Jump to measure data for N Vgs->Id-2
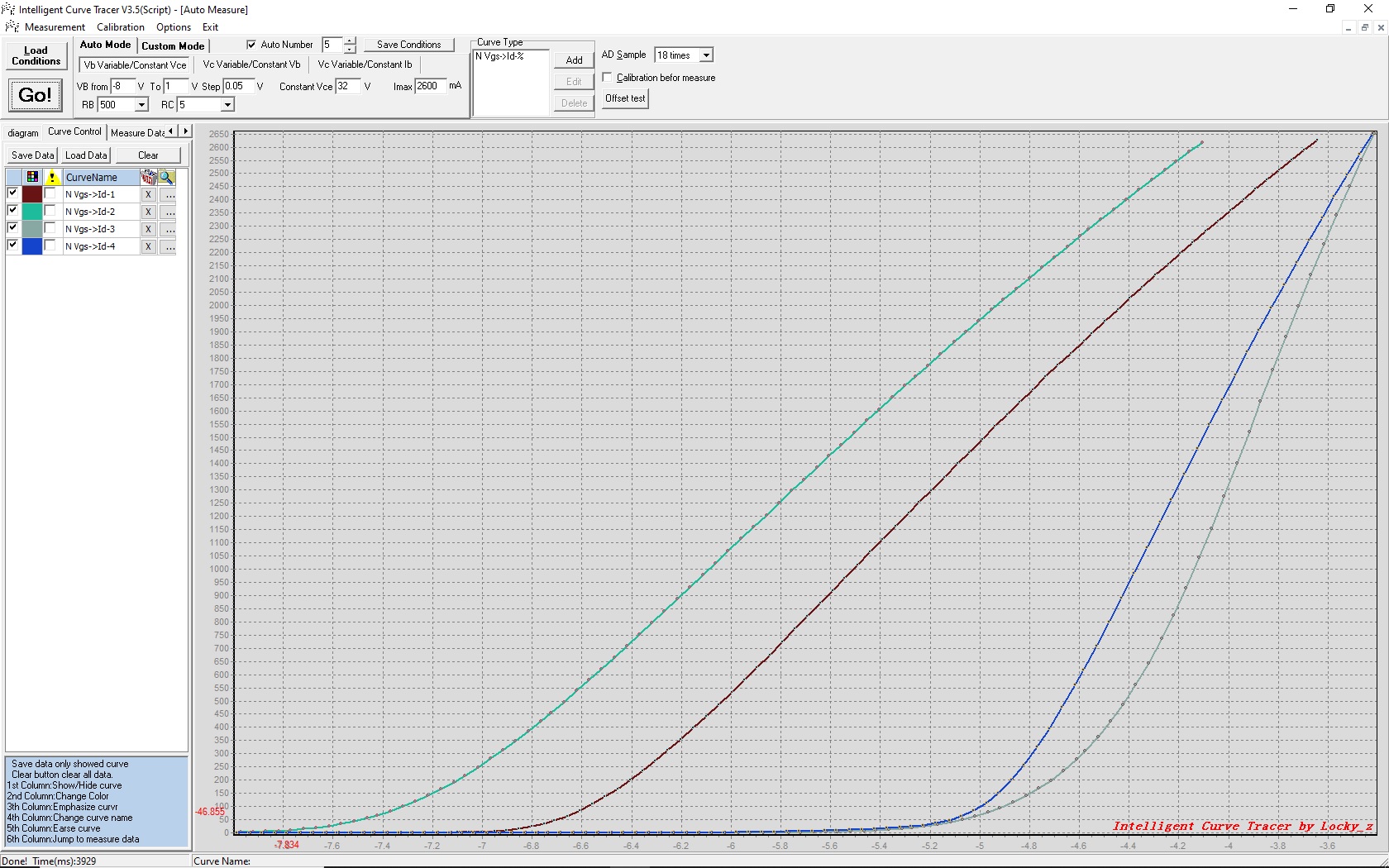 [x=168, y=212]
